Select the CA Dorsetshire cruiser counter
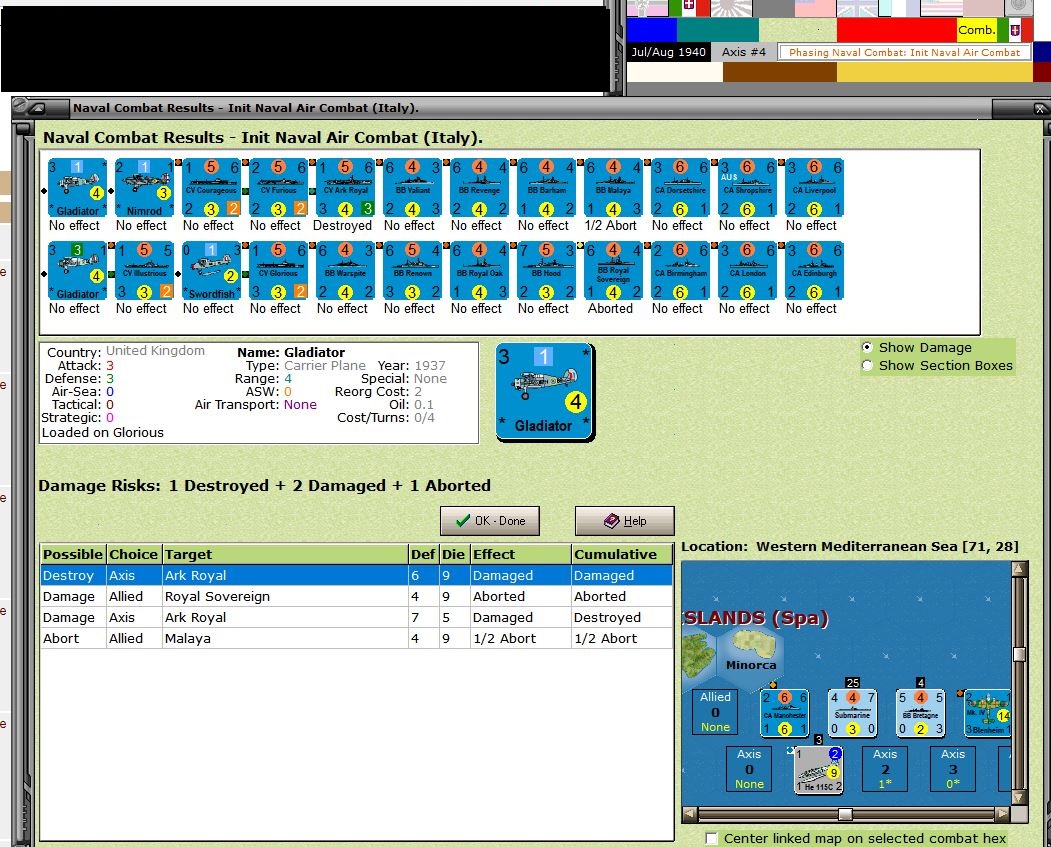 point(680,187)
